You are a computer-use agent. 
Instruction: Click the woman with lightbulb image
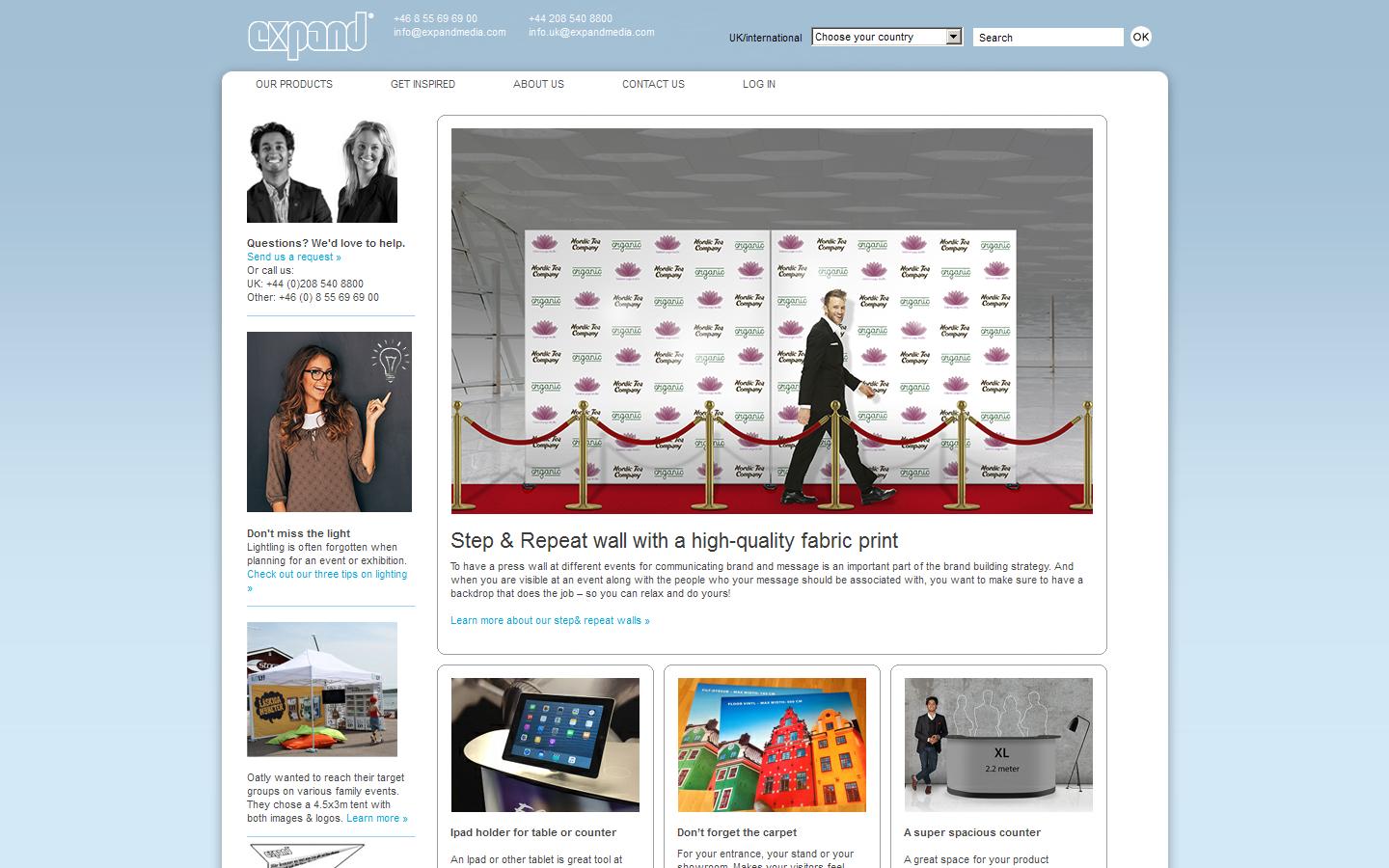(329, 421)
